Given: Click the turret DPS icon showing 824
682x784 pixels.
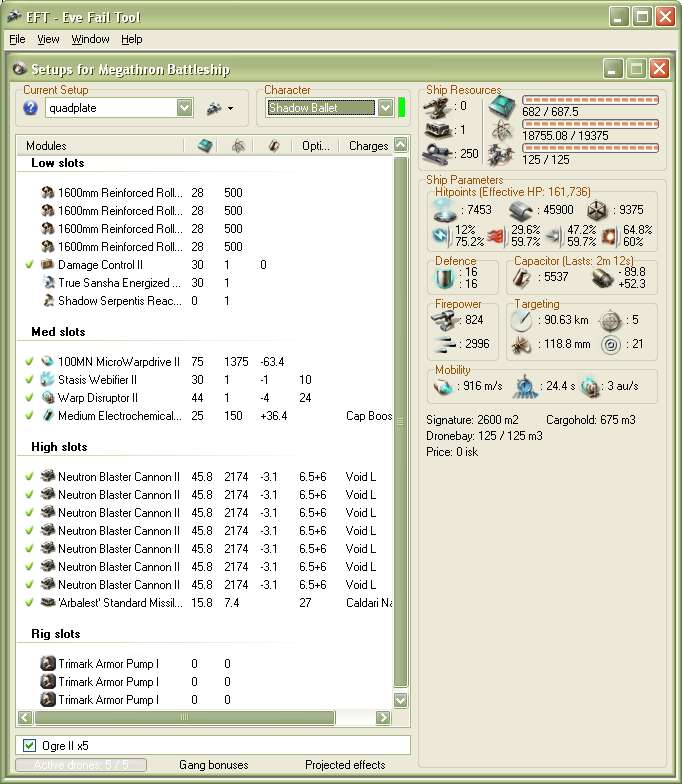Looking at the screenshot, I should pos(444,320).
